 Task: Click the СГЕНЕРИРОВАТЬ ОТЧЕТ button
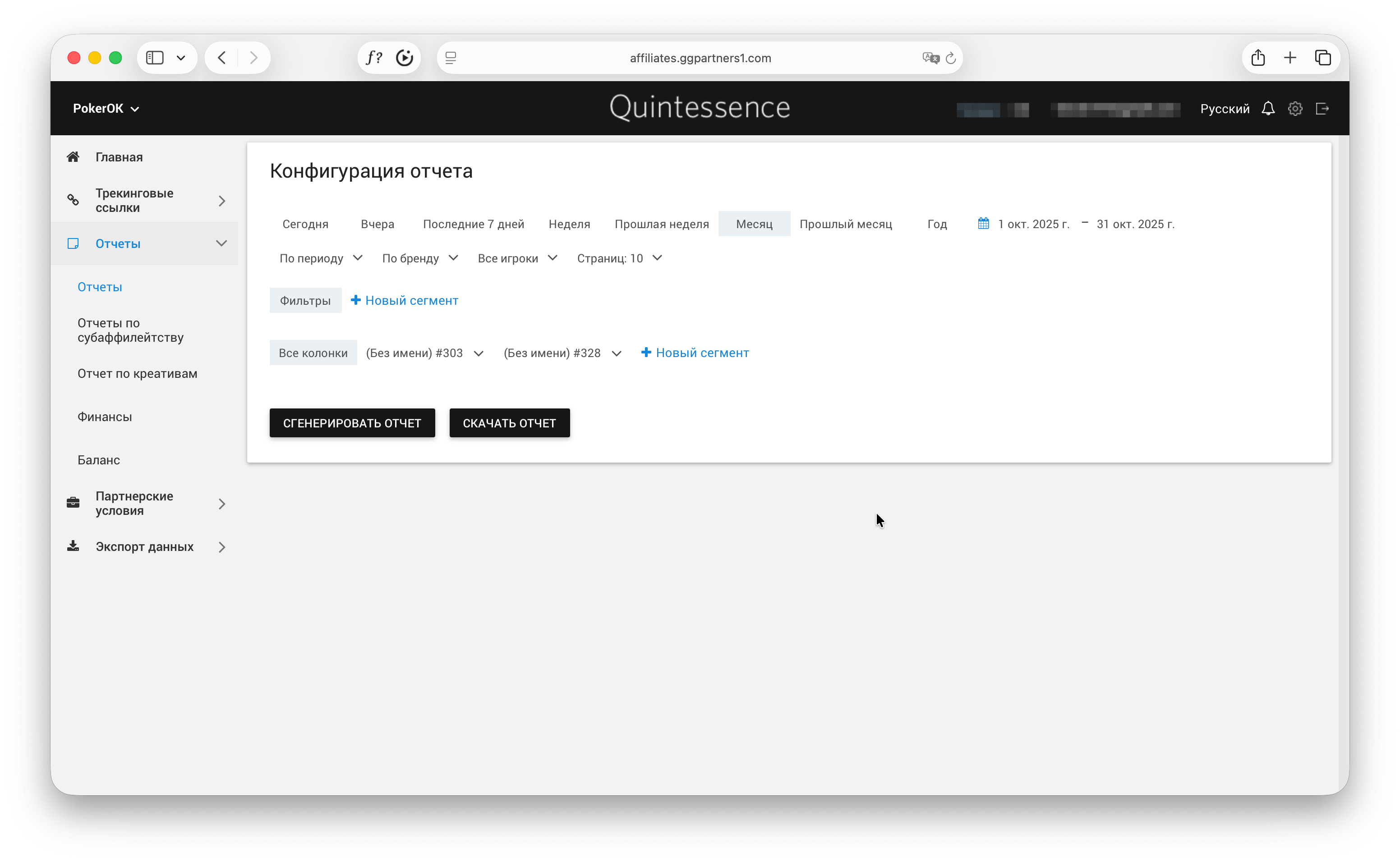coord(352,423)
